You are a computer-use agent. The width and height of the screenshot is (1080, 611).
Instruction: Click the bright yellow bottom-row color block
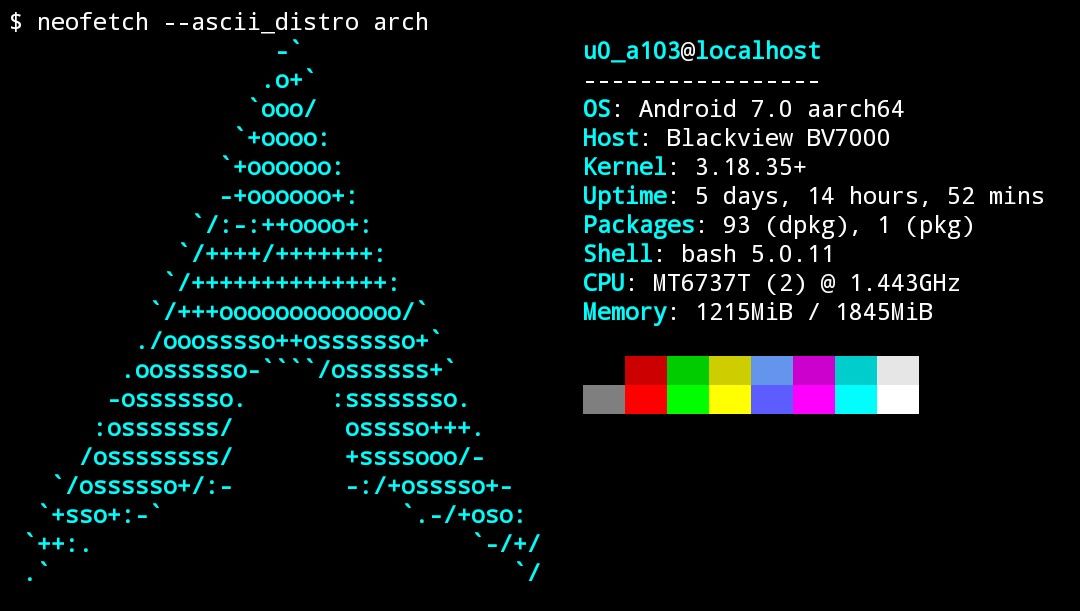(729, 400)
